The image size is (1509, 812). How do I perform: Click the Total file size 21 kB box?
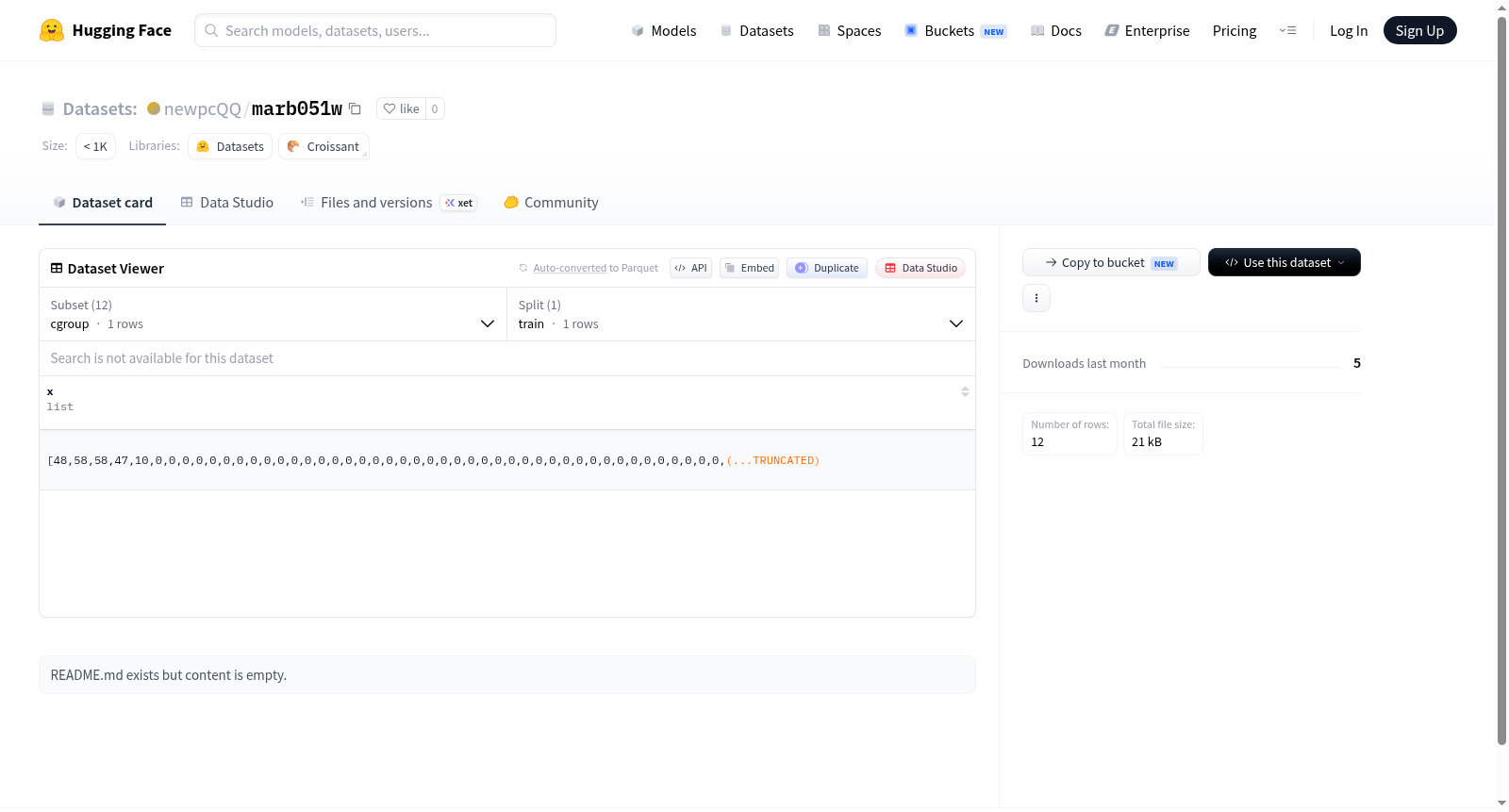click(1163, 434)
